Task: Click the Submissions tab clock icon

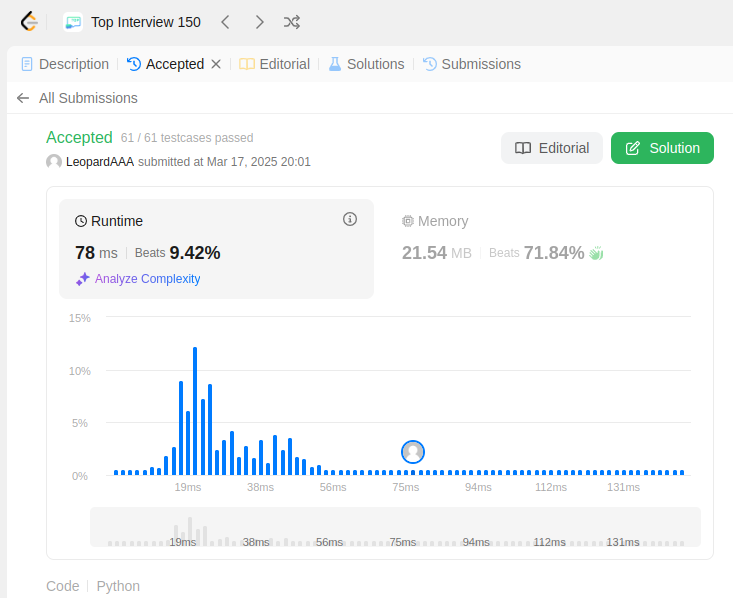Action: pyautogui.click(x=430, y=64)
